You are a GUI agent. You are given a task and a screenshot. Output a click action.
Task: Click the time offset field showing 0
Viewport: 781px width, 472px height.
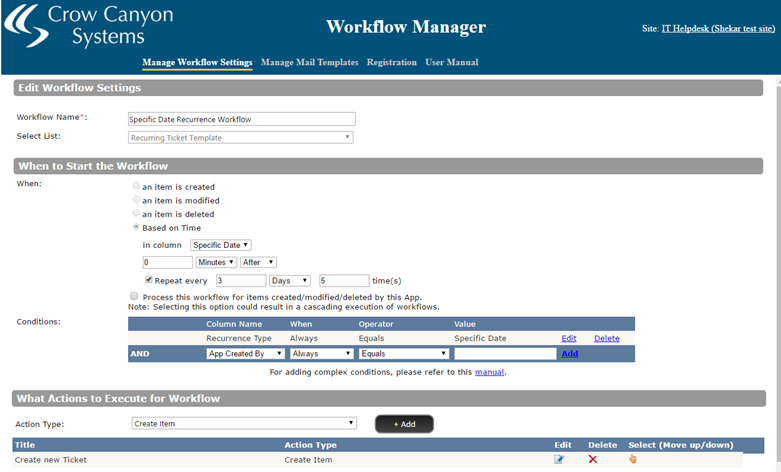pyautogui.click(x=167, y=262)
